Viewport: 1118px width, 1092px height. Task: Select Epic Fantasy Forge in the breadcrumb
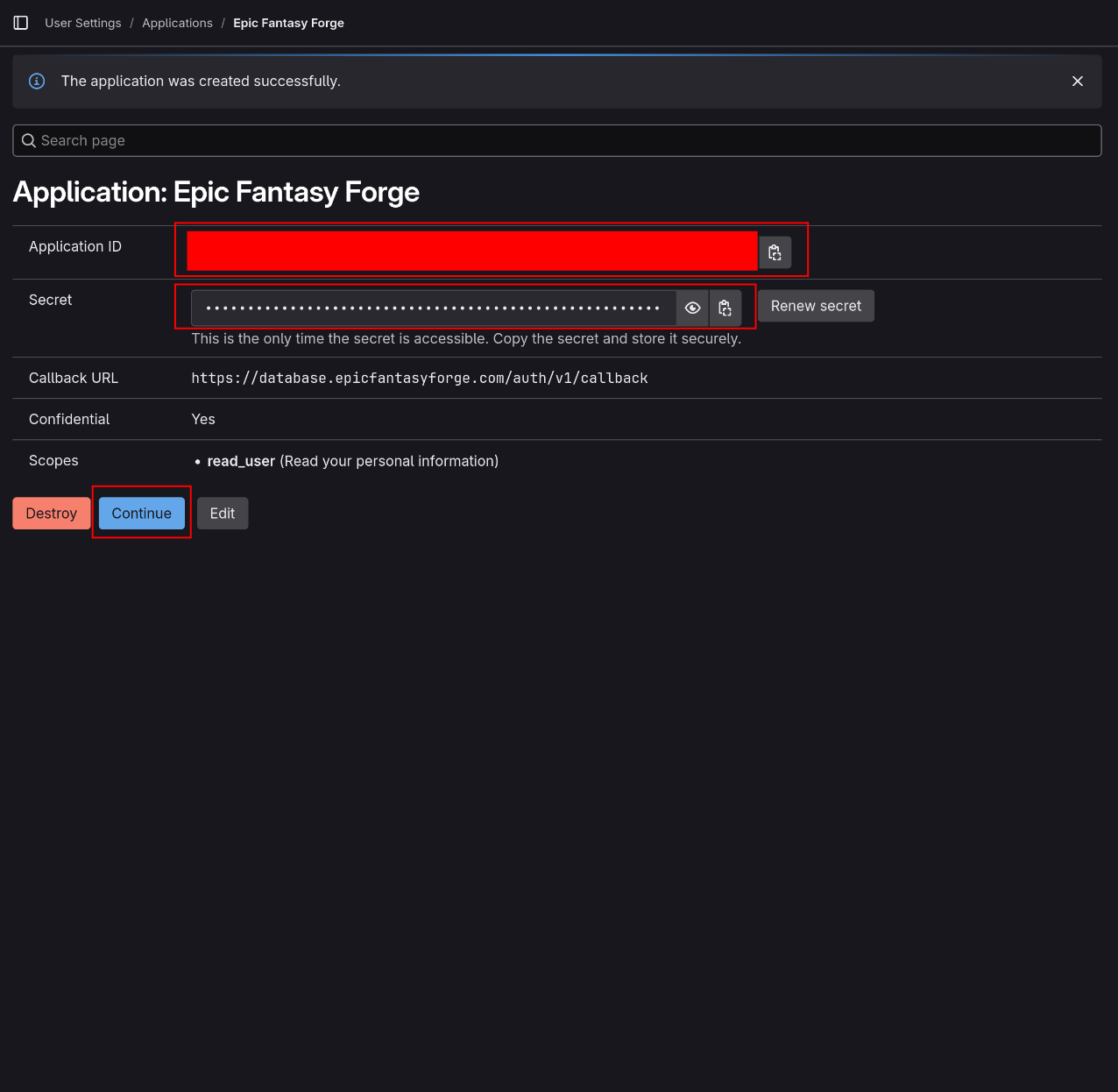click(288, 23)
